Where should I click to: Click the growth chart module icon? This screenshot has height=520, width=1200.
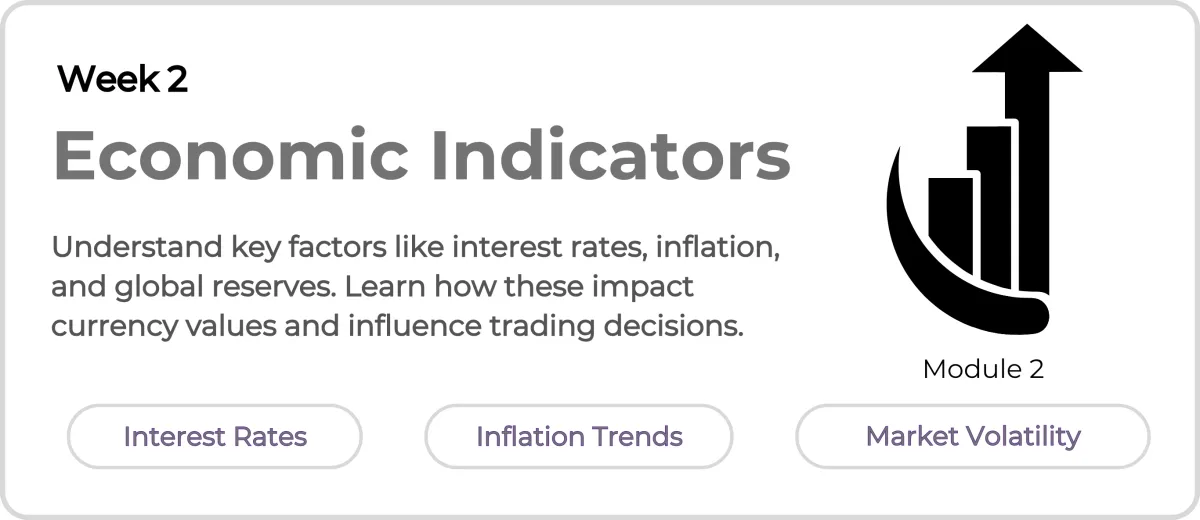pyautogui.click(x=984, y=179)
